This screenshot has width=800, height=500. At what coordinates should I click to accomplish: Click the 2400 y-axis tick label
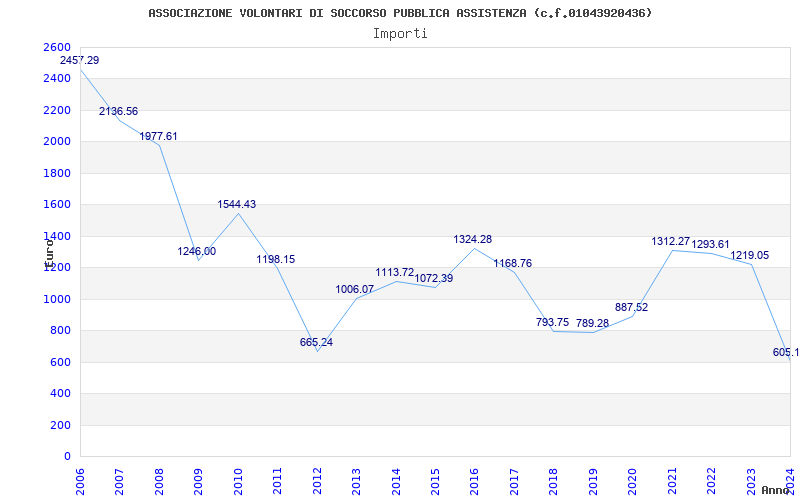pos(57,79)
